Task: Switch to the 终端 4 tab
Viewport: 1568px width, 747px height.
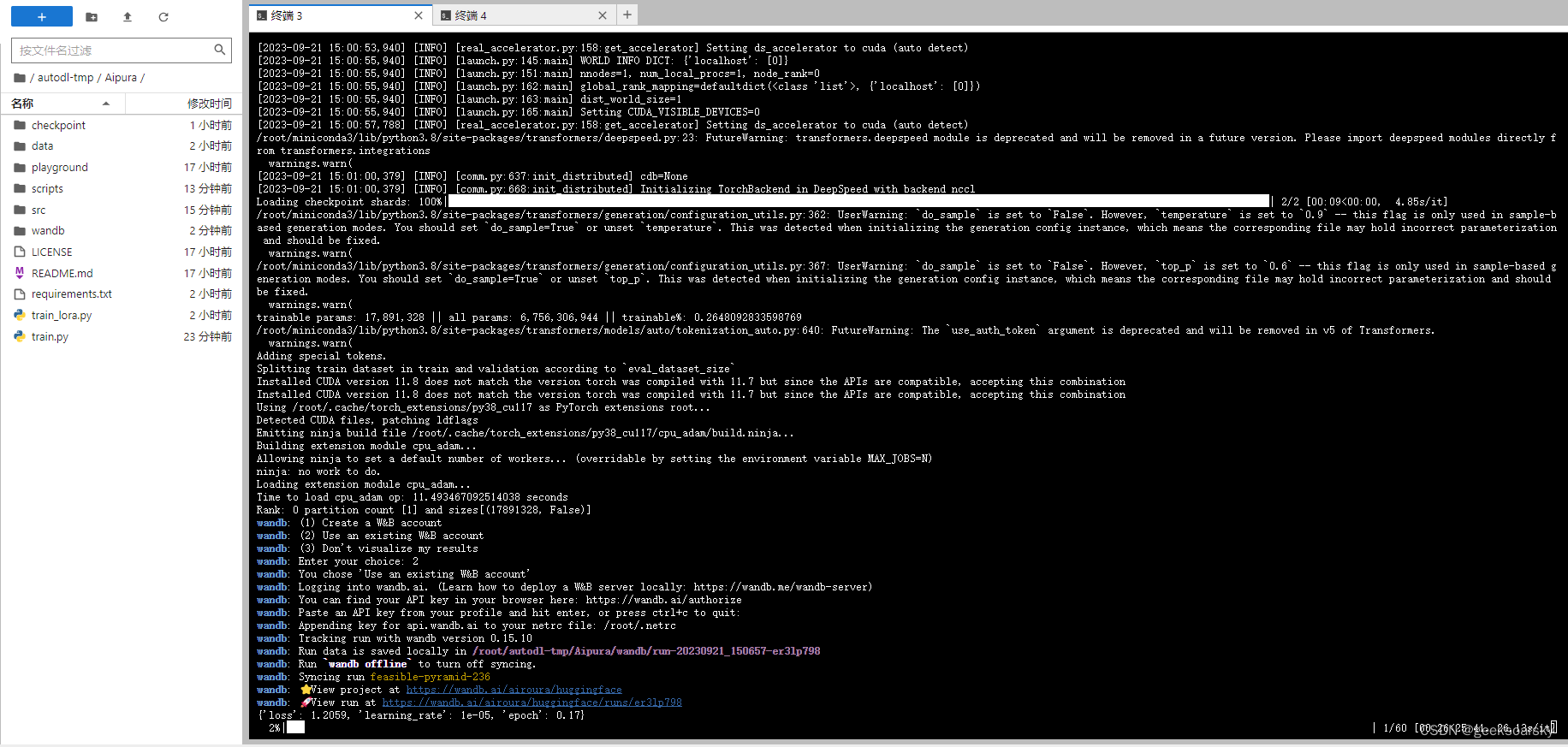Action: 523,15
